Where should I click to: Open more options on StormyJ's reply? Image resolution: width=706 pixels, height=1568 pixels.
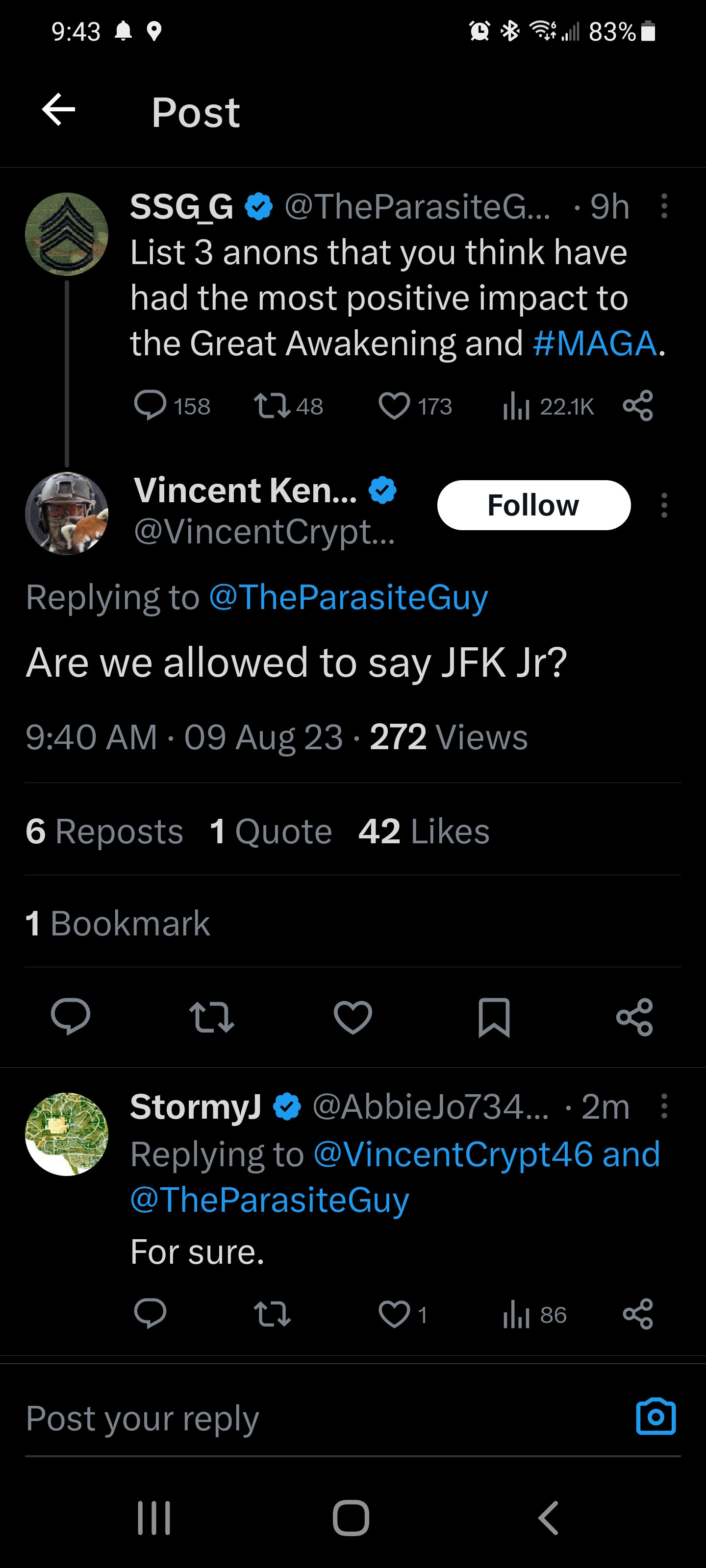(x=664, y=1106)
